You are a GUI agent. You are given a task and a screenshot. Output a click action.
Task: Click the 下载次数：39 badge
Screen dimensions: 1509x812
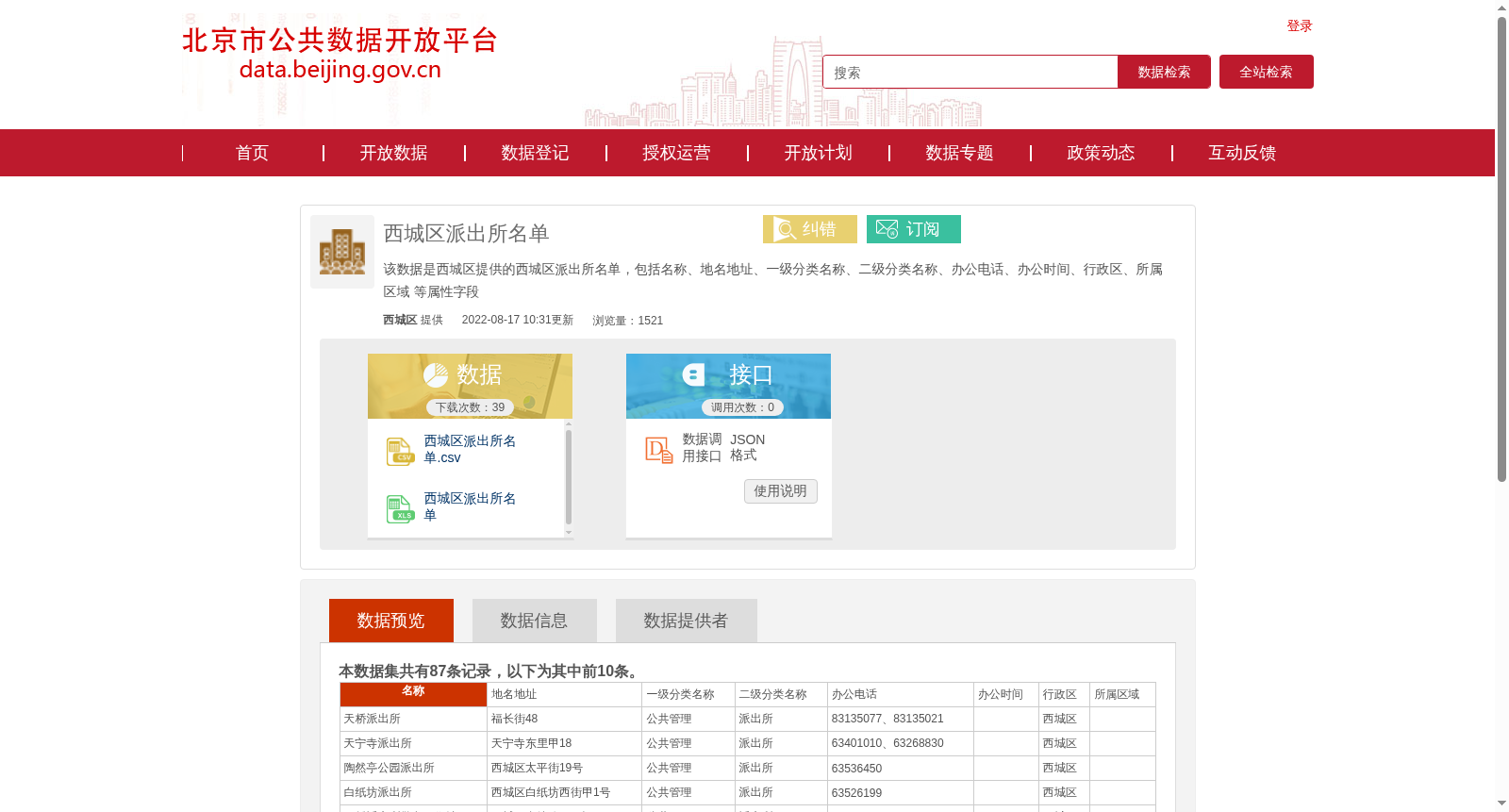coord(470,407)
